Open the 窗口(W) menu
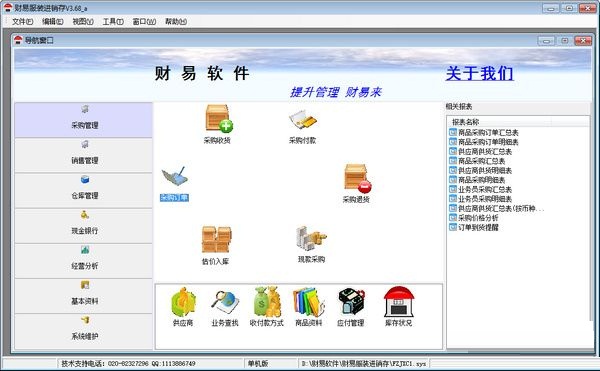The height and width of the screenshot is (371, 600). click(144, 21)
